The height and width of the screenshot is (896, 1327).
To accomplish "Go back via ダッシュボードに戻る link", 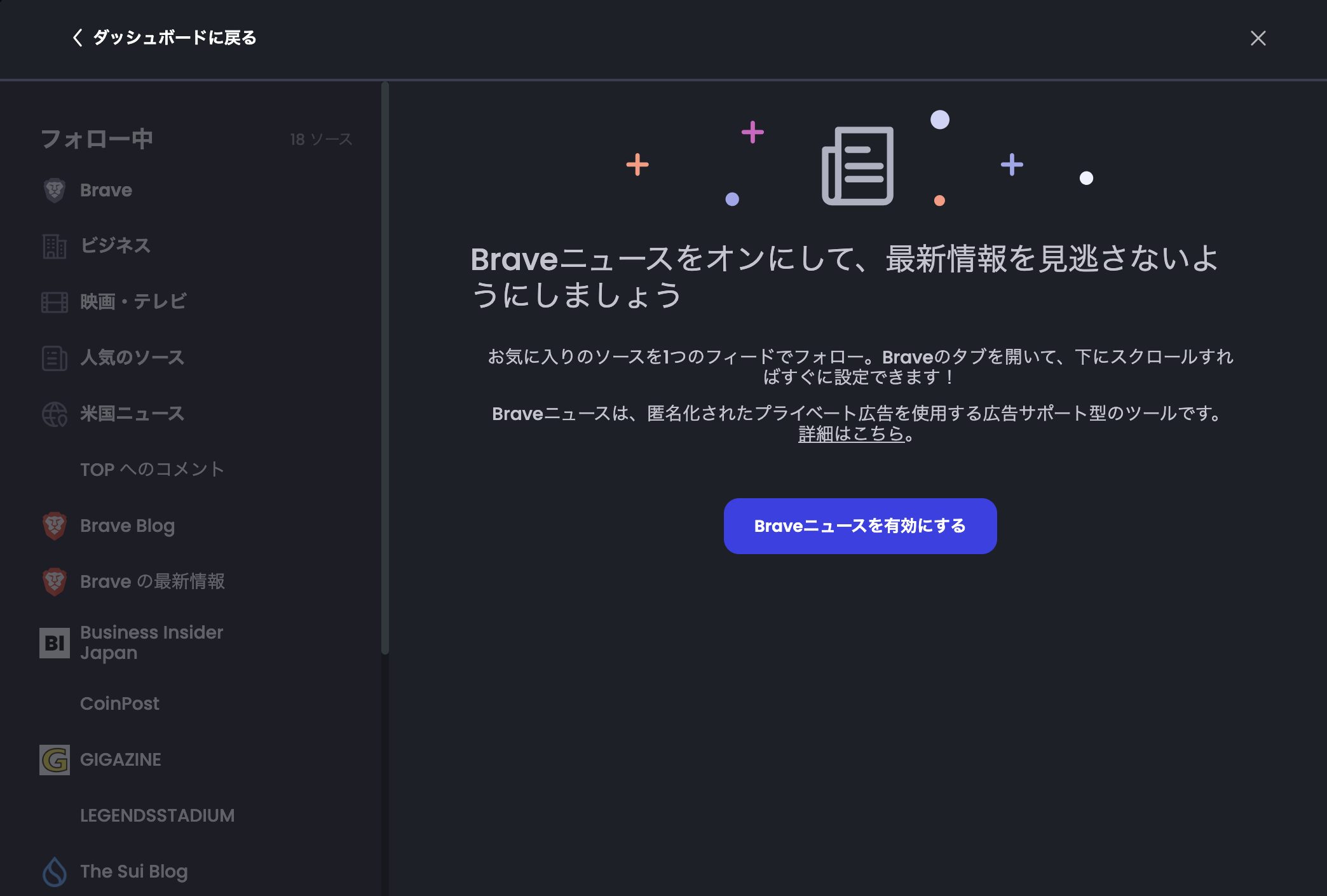I will [x=175, y=37].
